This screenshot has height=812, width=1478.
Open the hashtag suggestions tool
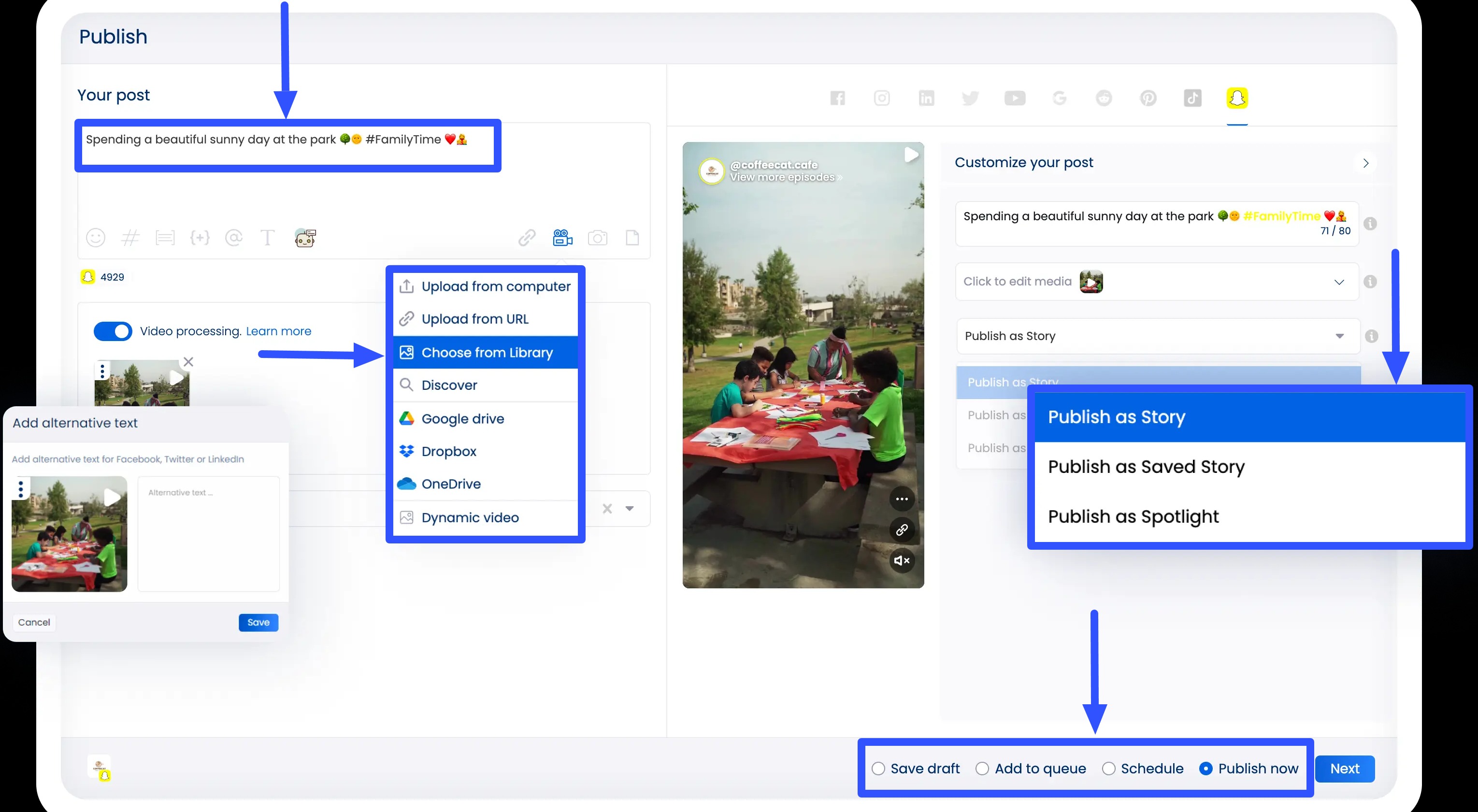[x=130, y=237]
